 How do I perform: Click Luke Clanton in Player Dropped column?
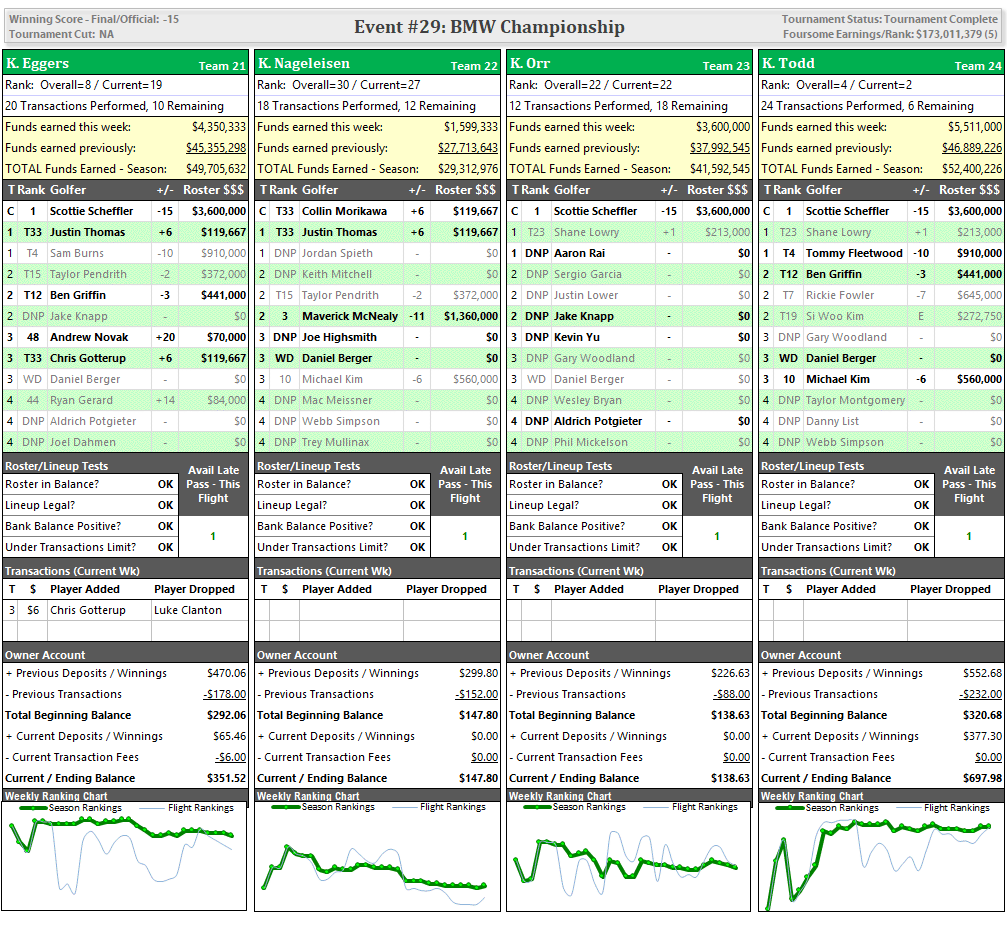click(x=188, y=610)
